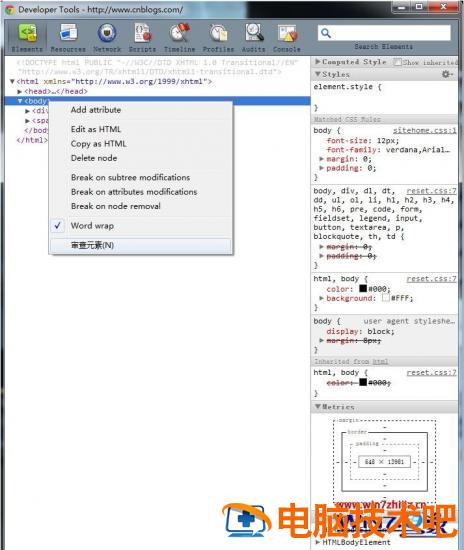Expand the head element node
The width and height of the screenshot is (464, 550).
20,91
